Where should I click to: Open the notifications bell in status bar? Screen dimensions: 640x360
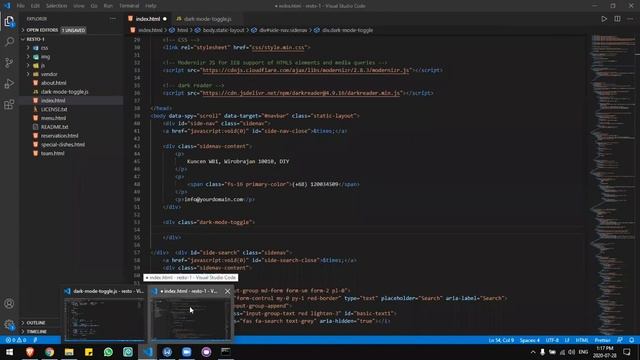[631, 340]
